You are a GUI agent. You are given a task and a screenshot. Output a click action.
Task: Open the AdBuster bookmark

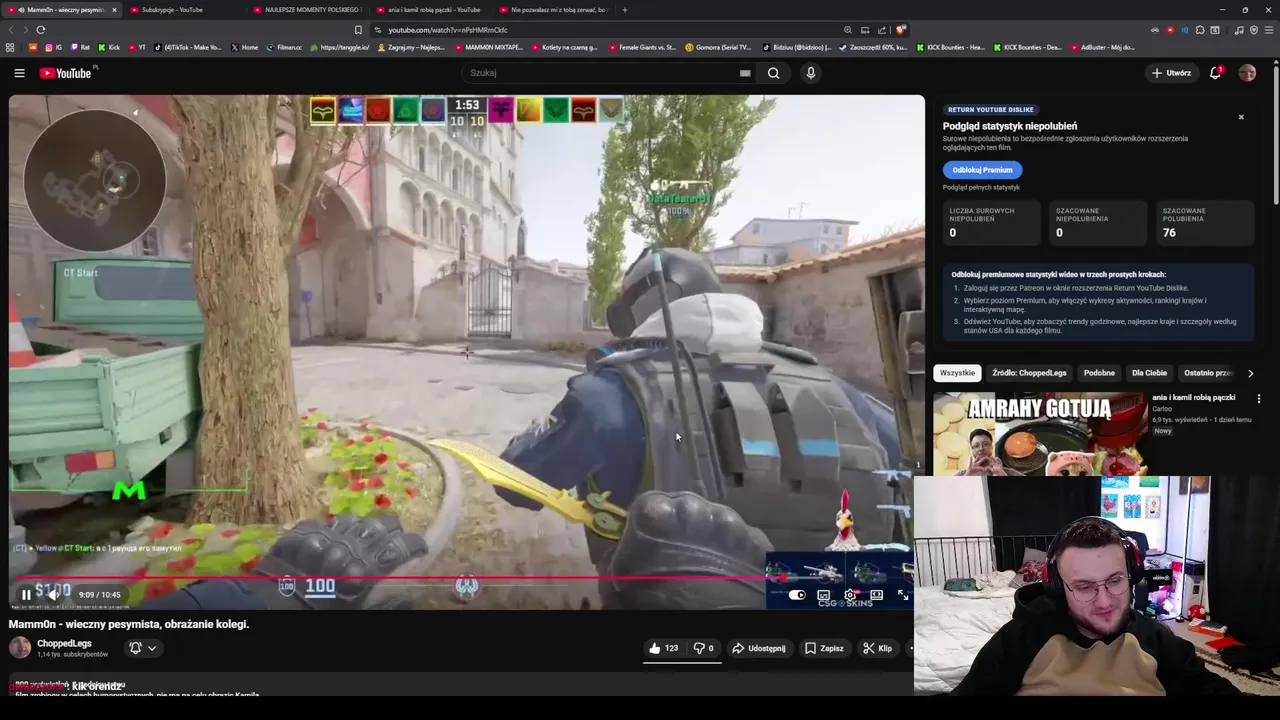tap(1103, 47)
